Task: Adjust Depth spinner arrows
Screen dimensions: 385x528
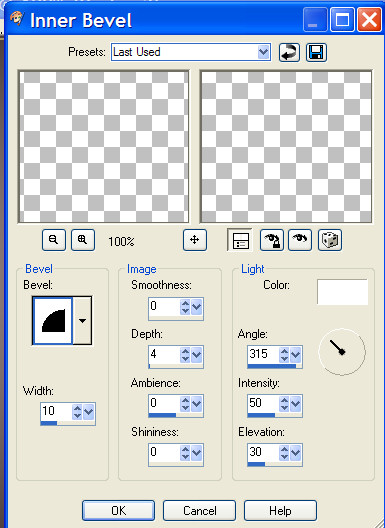Action: click(x=185, y=355)
